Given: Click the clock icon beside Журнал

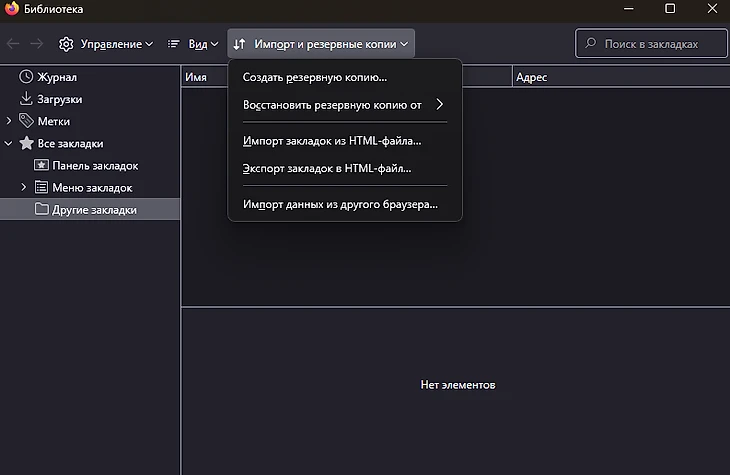Looking at the screenshot, I should 26,77.
